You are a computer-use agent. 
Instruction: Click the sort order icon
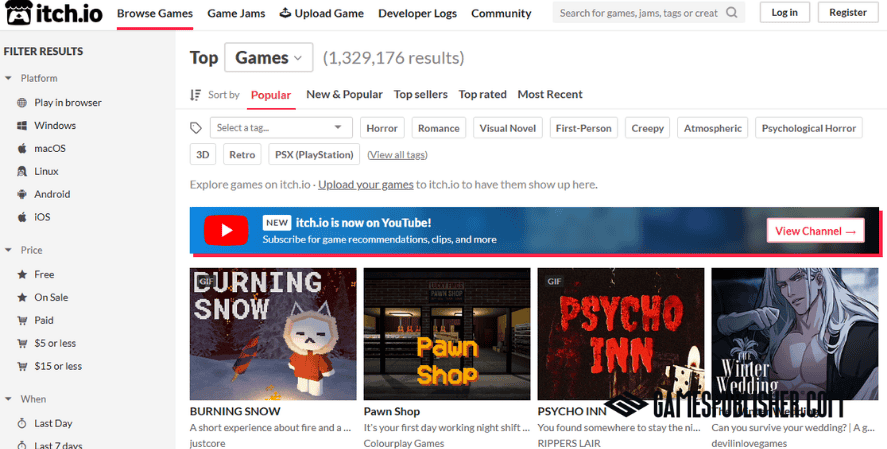pos(196,94)
